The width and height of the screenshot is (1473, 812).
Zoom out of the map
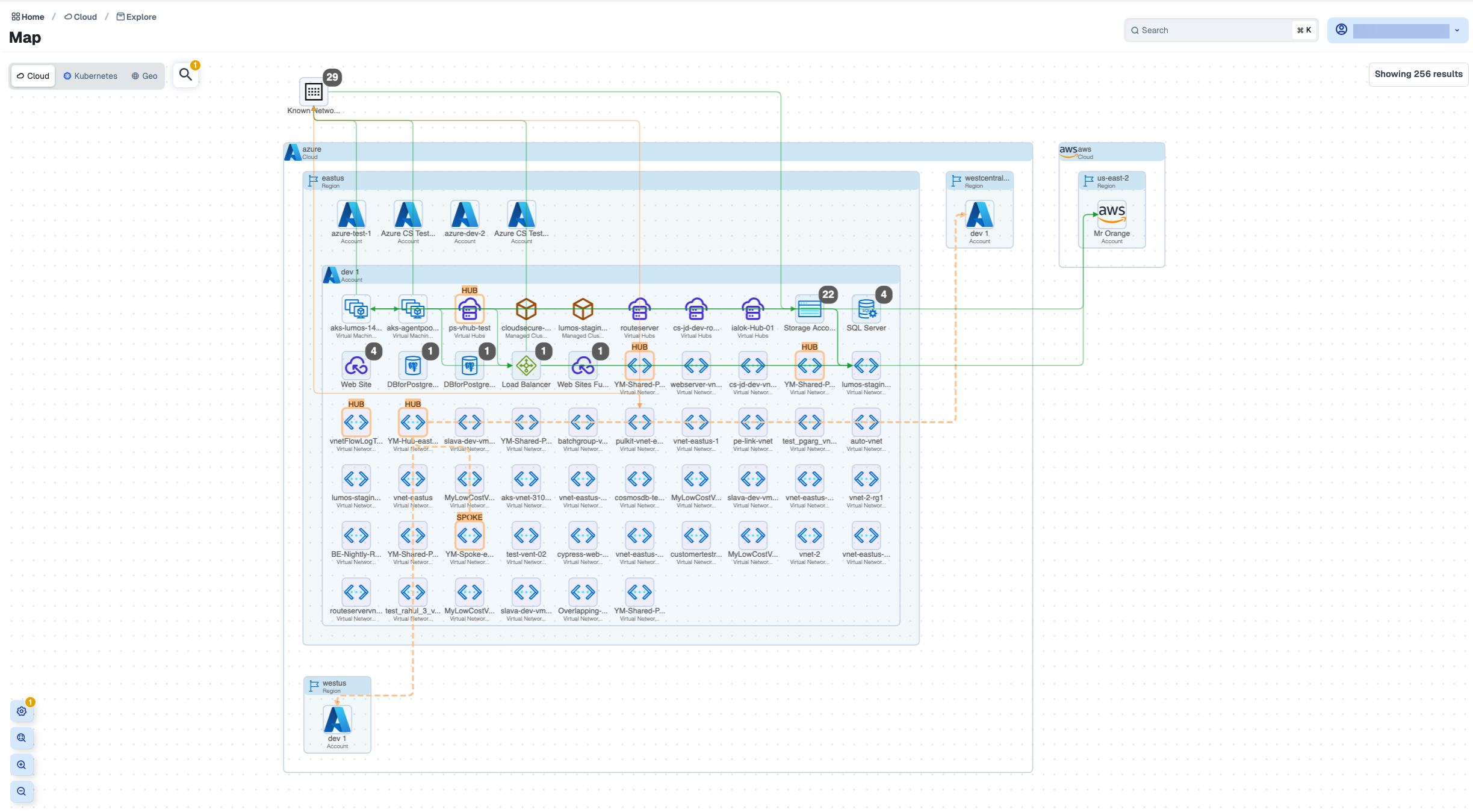click(x=22, y=791)
